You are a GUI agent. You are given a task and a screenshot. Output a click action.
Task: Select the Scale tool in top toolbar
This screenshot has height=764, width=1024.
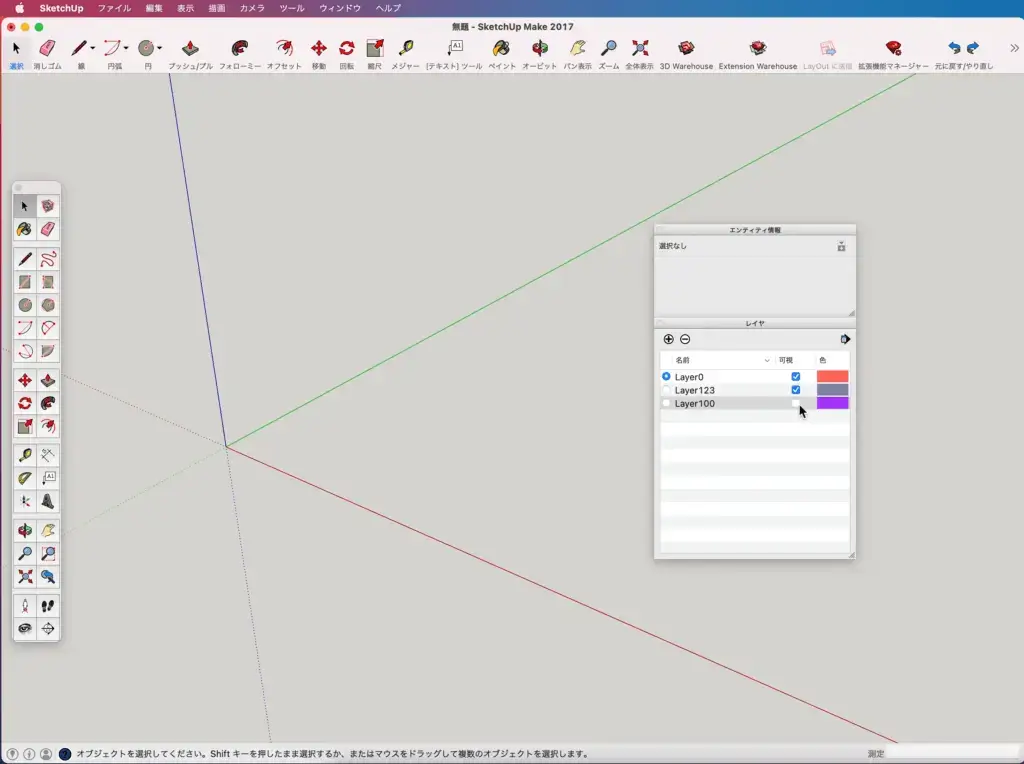(375, 48)
